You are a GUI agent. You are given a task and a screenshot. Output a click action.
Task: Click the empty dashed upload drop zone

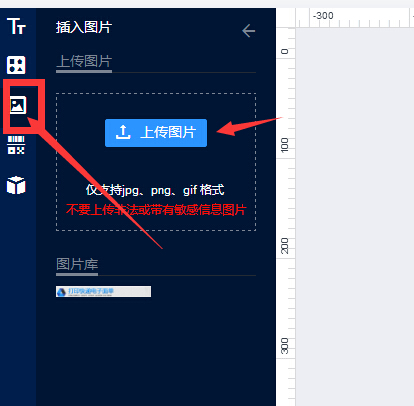(x=156, y=162)
